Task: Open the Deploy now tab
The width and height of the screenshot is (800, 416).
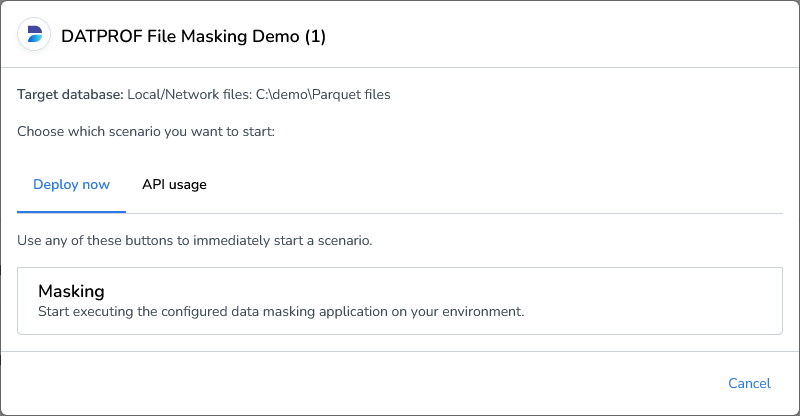Action: [x=71, y=185]
